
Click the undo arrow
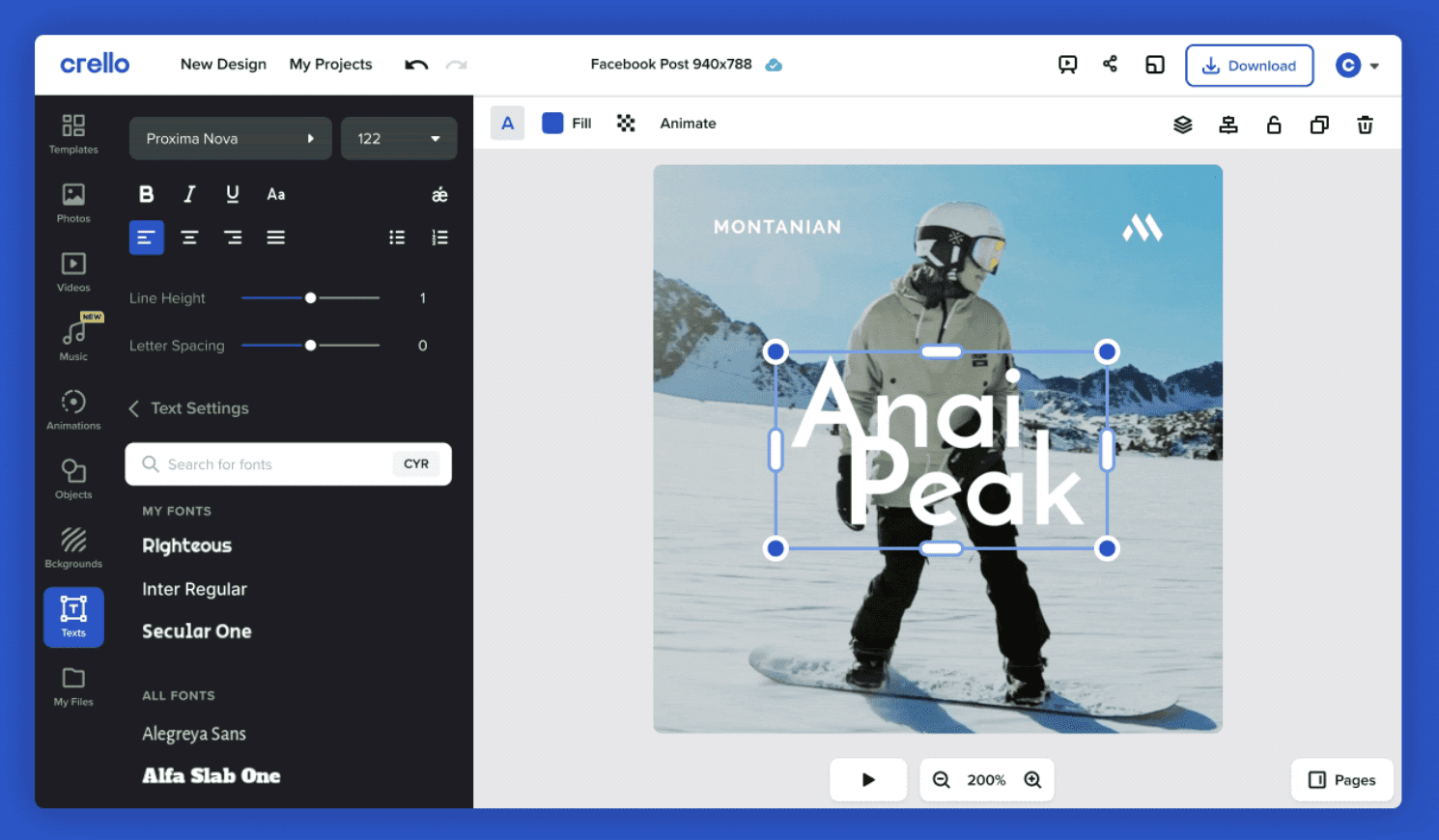pos(416,65)
